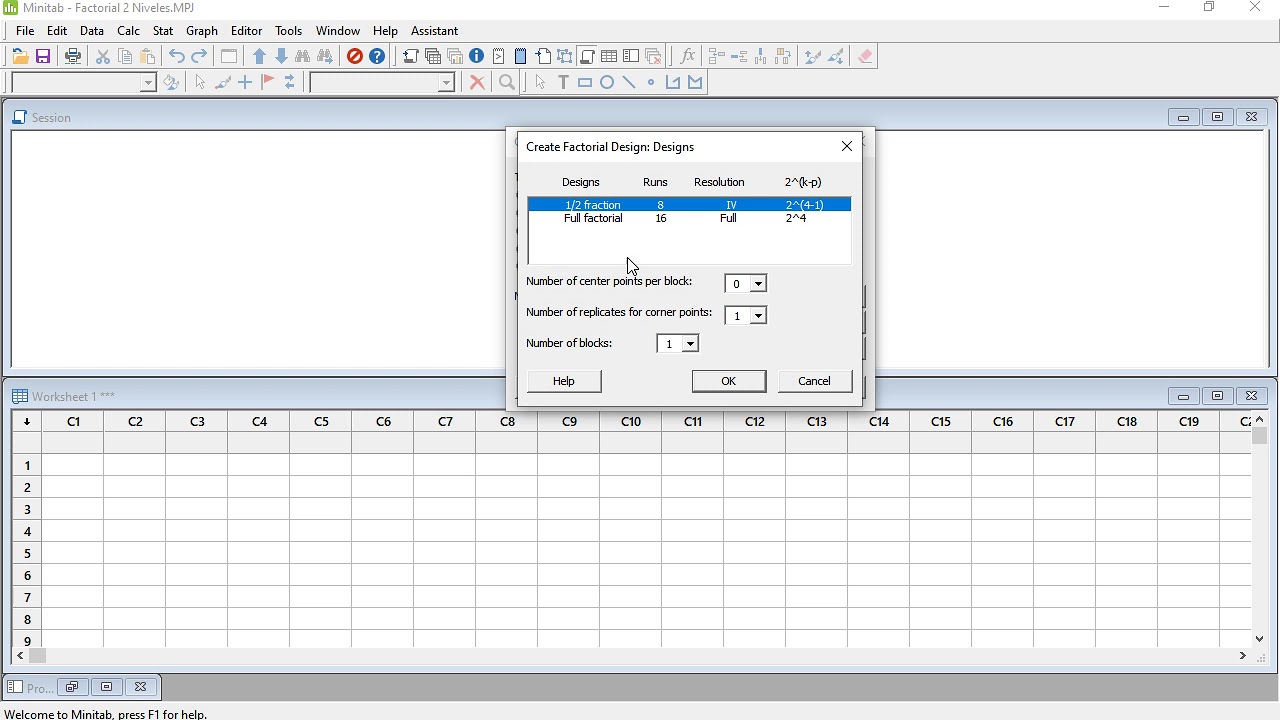This screenshot has height=720, width=1280.
Task: Click worksheet vertical scrollbar down arrow
Action: [1260, 639]
